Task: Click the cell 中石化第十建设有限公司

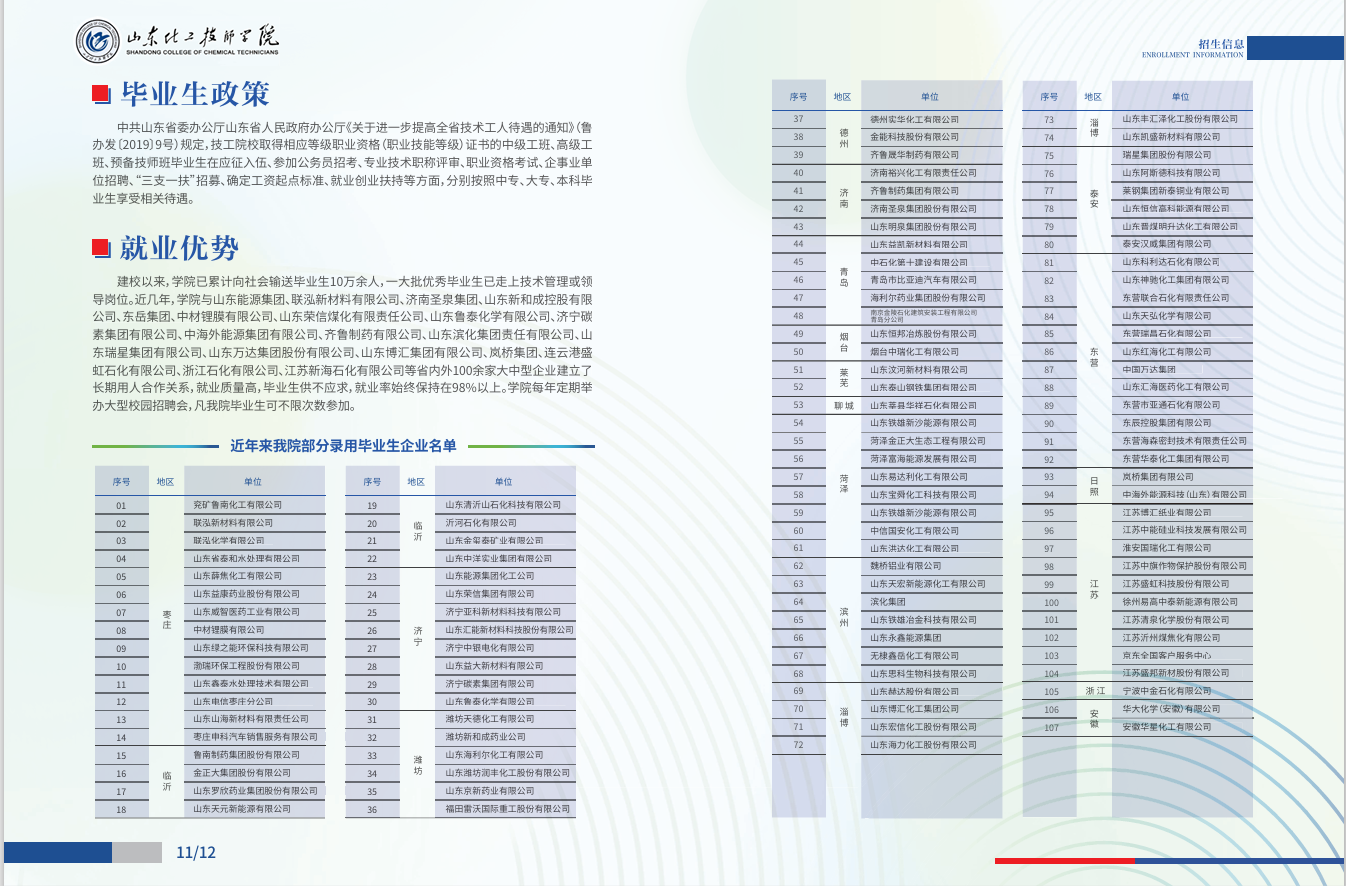Action: 919,262
